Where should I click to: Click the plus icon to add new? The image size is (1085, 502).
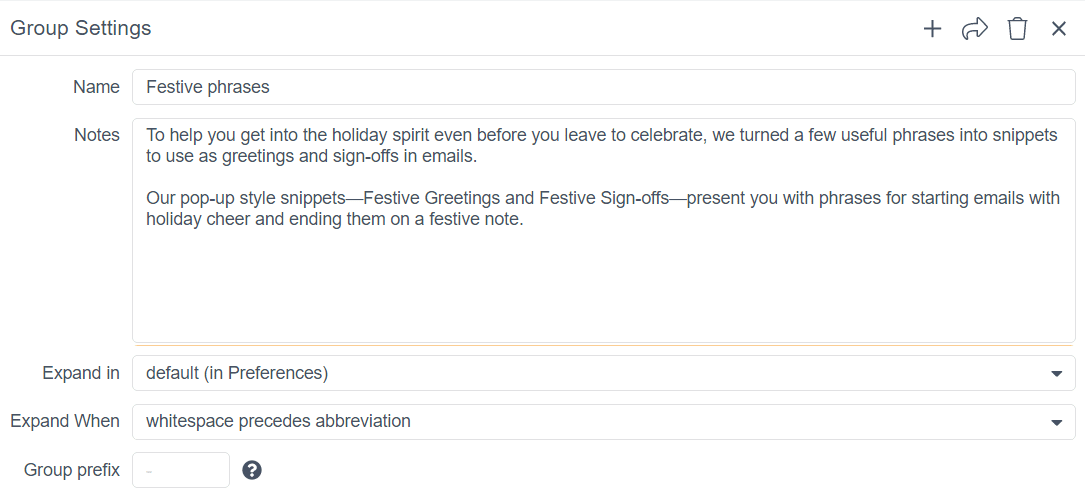point(932,29)
